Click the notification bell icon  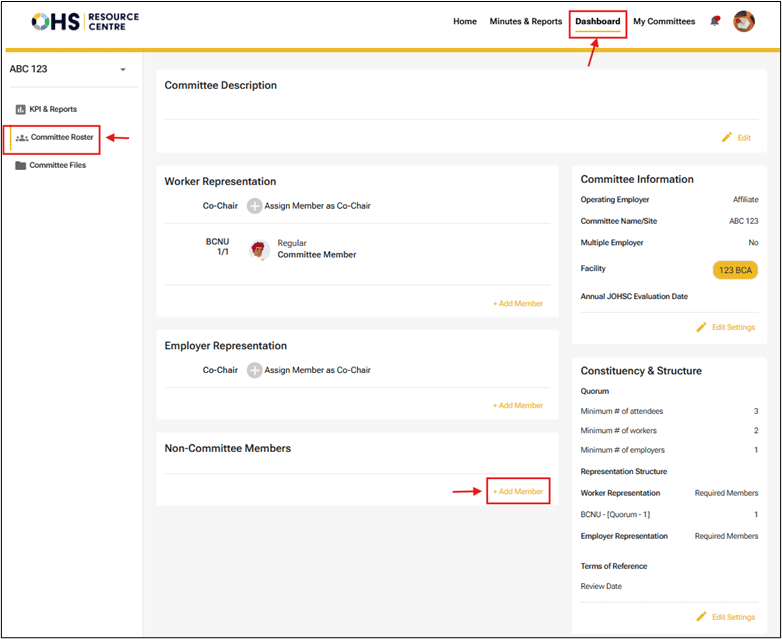[x=715, y=21]
